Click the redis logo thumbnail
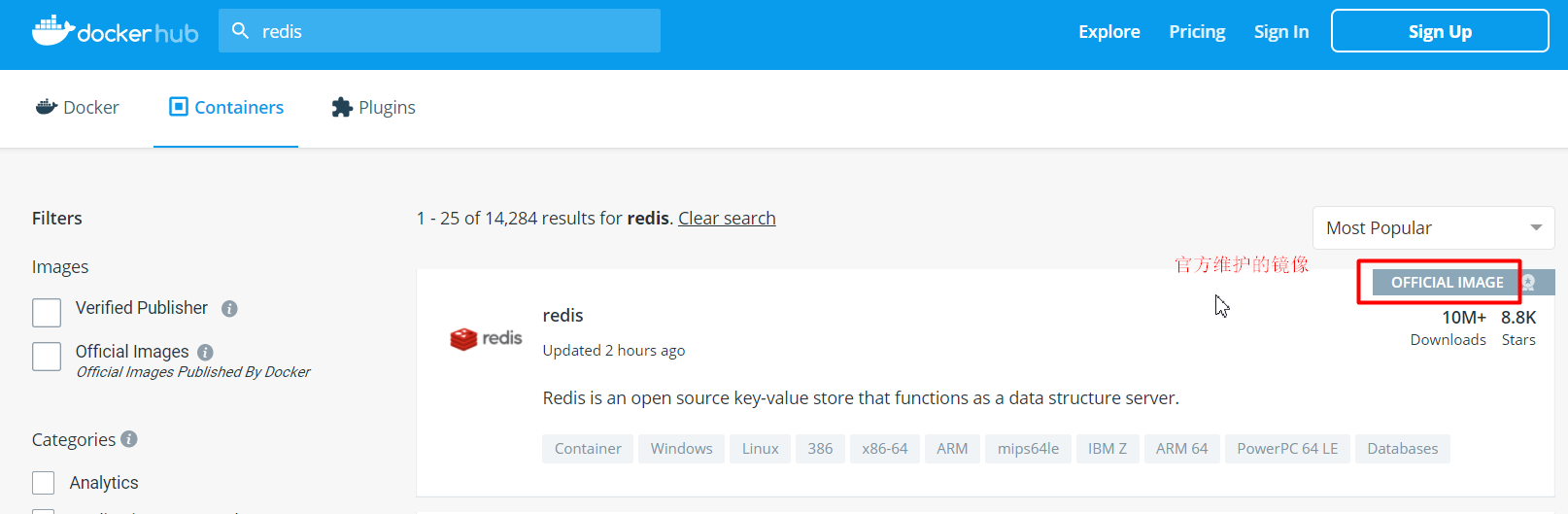1568x514 pixels. [486, 338]
